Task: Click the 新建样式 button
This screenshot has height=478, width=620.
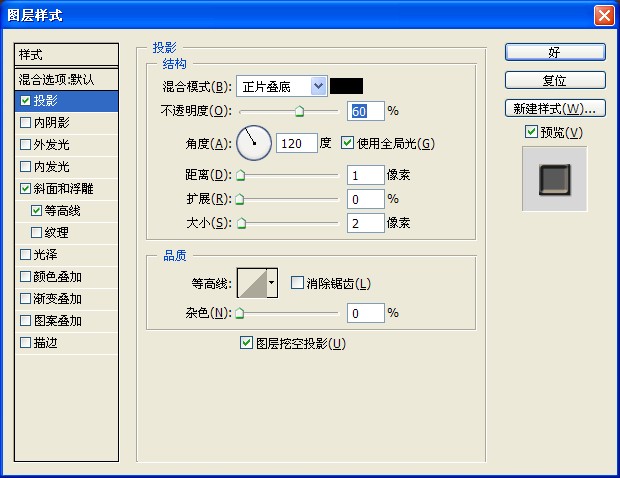Action: 555,108
